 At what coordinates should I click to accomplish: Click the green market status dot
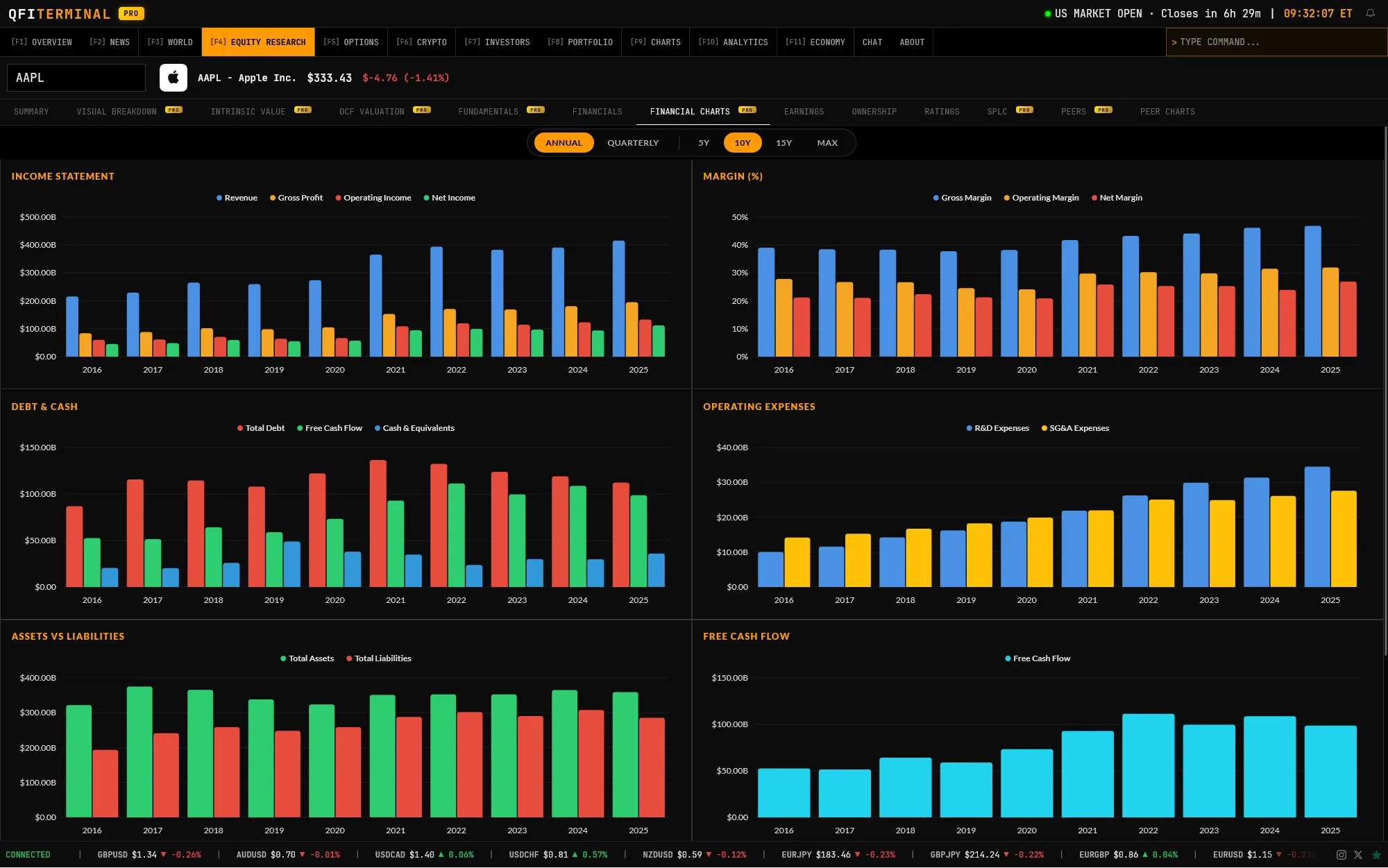[x=1048, y=14]
